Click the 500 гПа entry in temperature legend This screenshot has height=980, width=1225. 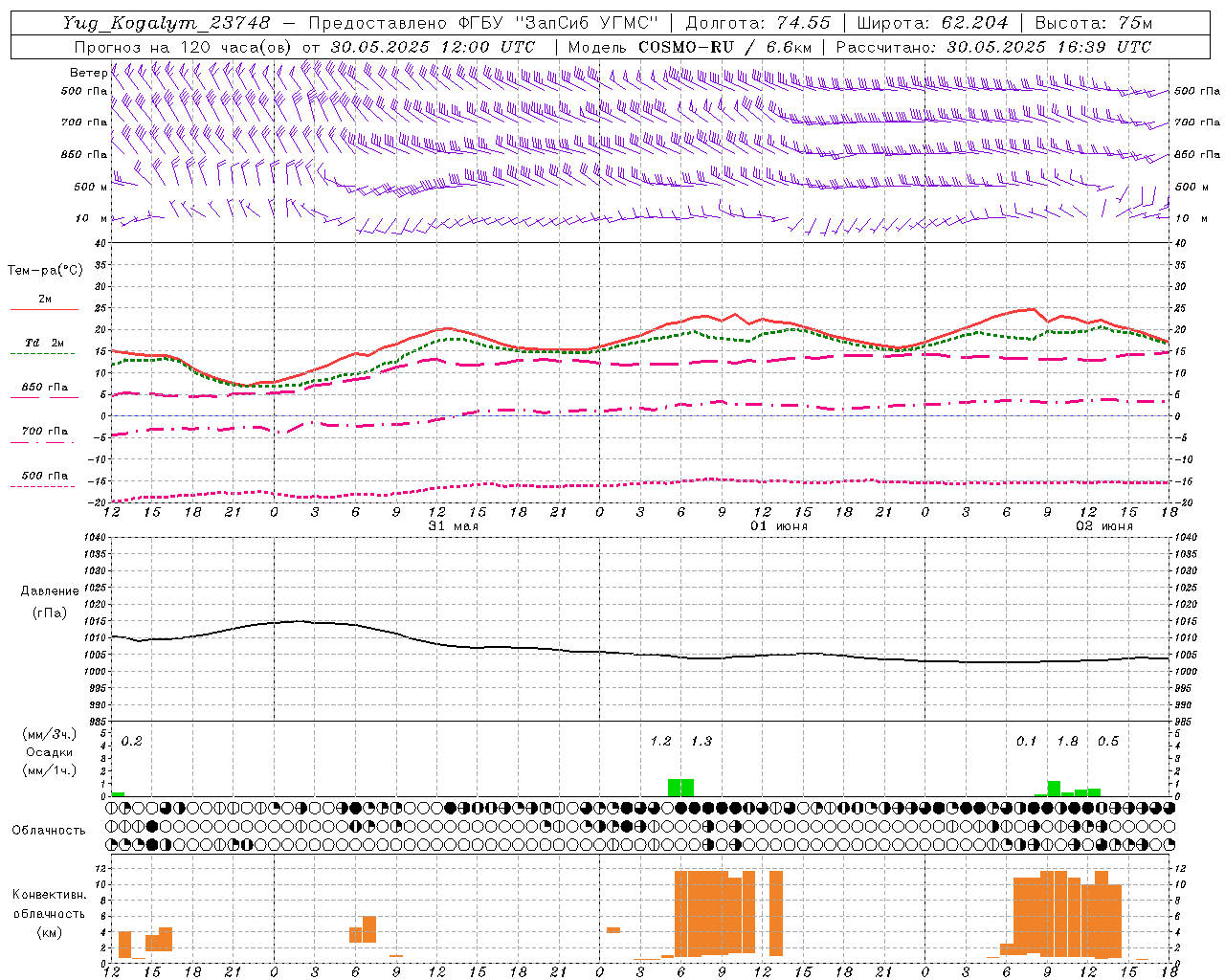45,476
